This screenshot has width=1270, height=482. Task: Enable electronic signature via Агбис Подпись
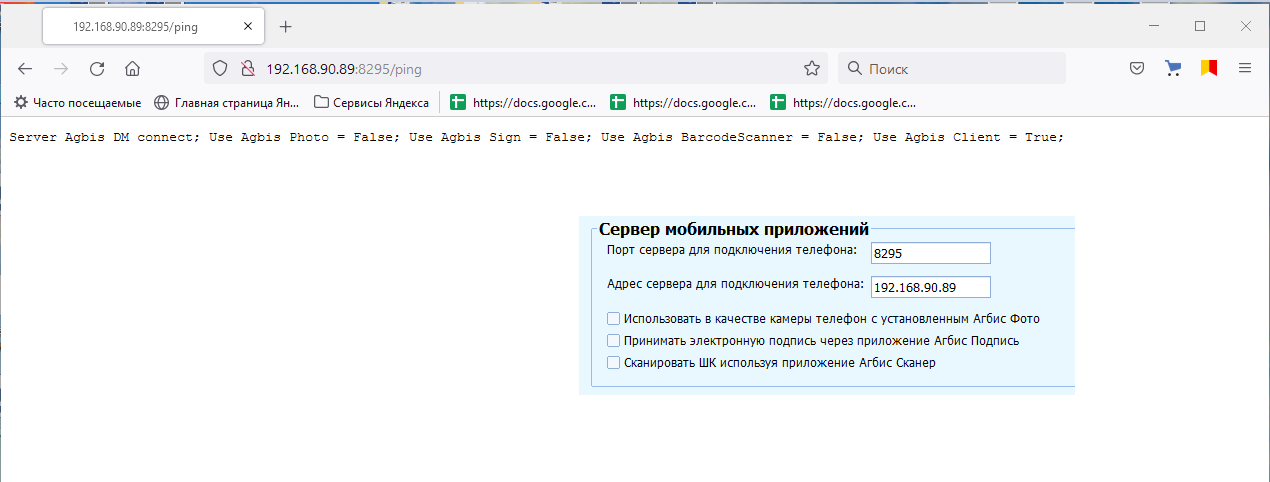click(x=614, y=341)
